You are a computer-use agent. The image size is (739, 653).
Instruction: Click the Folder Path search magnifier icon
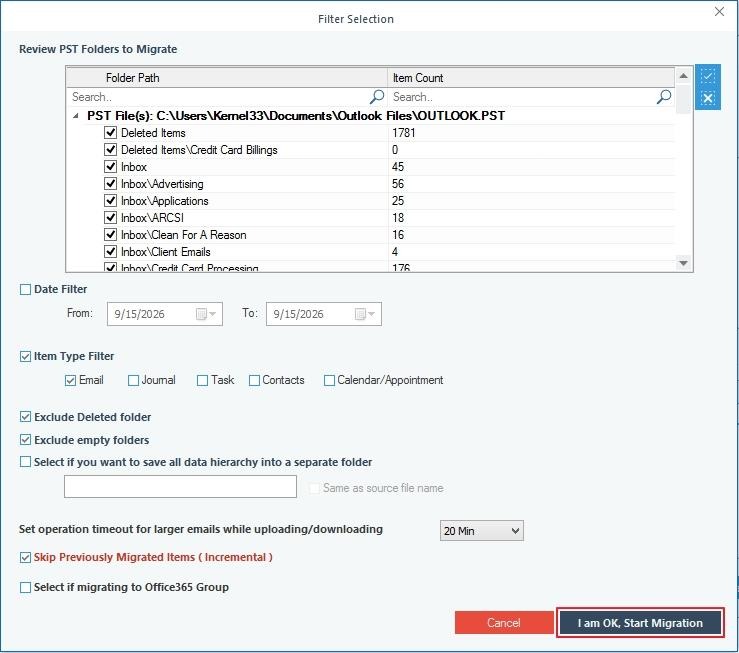pyautogui.click(x=377, y=97)
